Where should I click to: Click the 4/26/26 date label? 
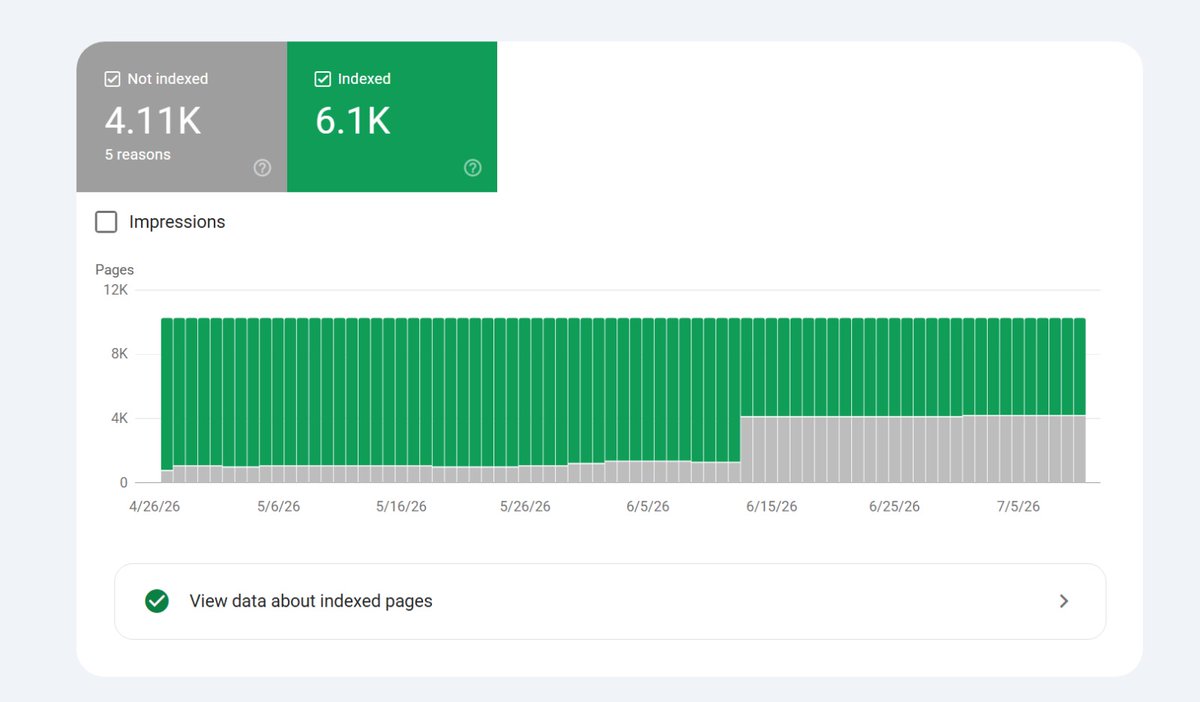(154, 507)
